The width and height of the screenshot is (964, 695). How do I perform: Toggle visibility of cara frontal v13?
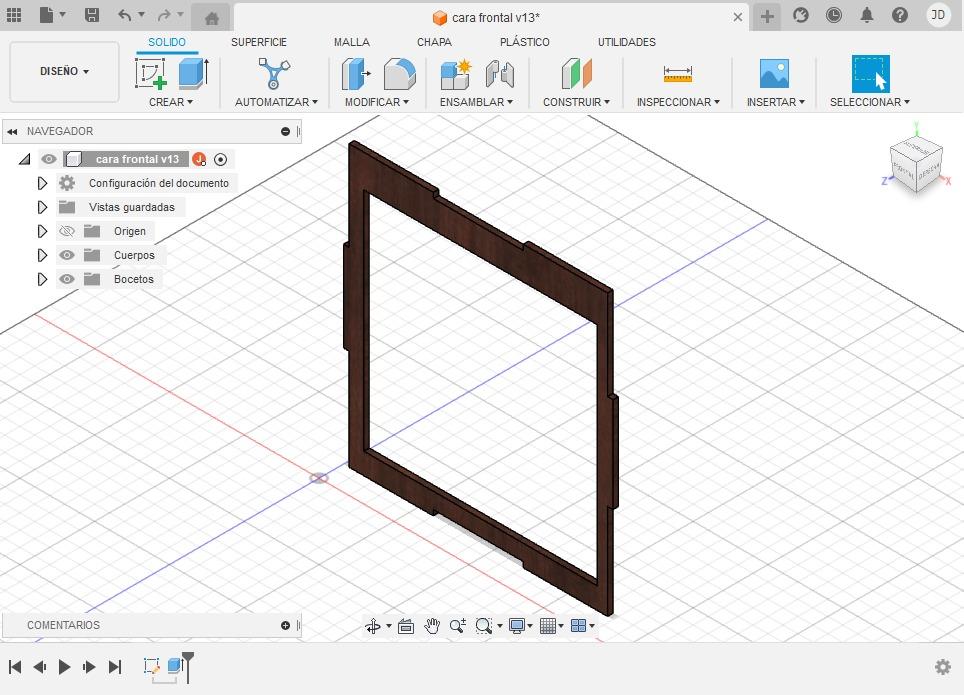[x=49, y=159]
